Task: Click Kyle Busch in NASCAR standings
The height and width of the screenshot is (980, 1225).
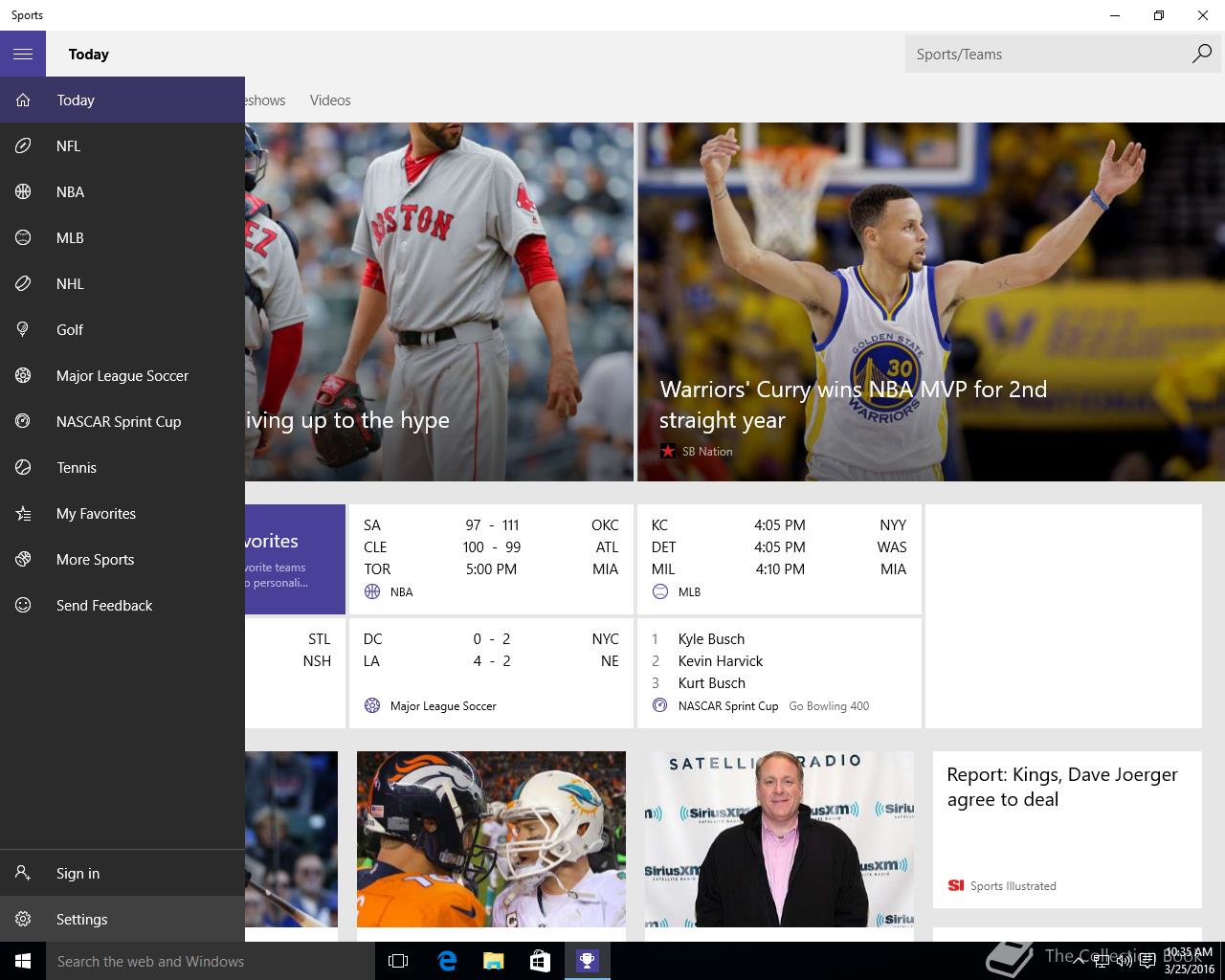Action: [x=711, y=639]
